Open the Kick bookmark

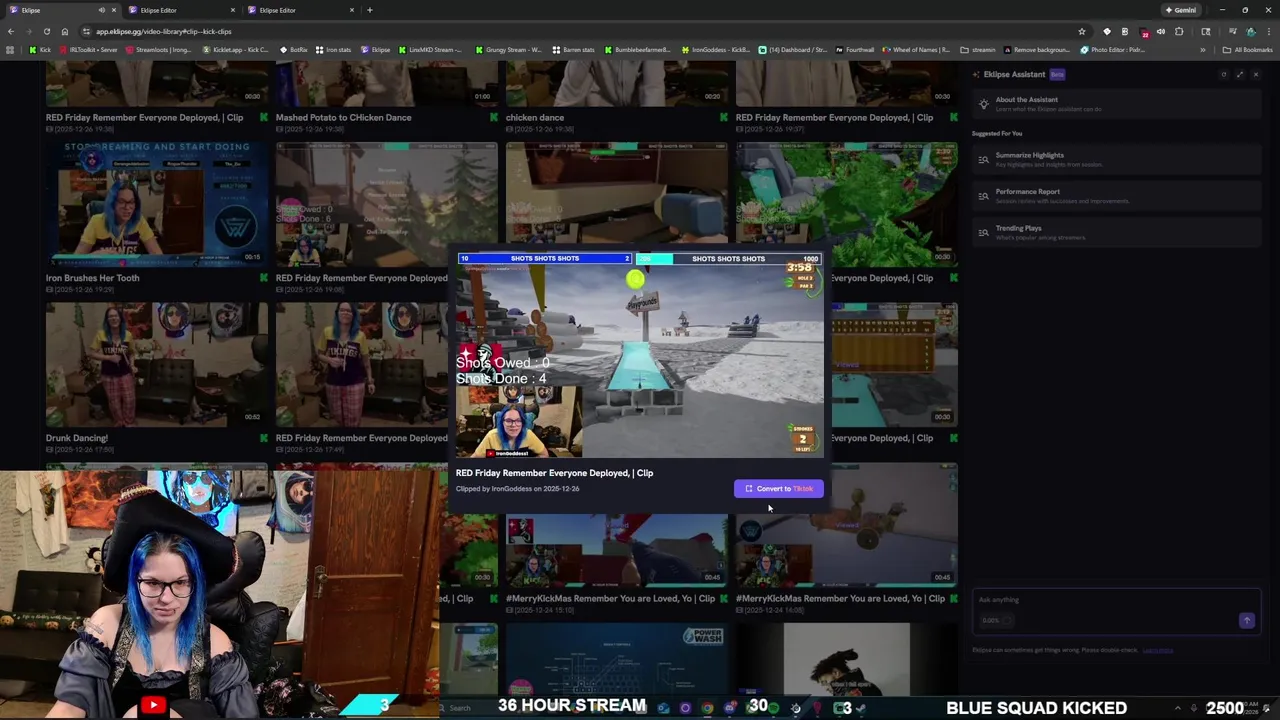[40, 50]
